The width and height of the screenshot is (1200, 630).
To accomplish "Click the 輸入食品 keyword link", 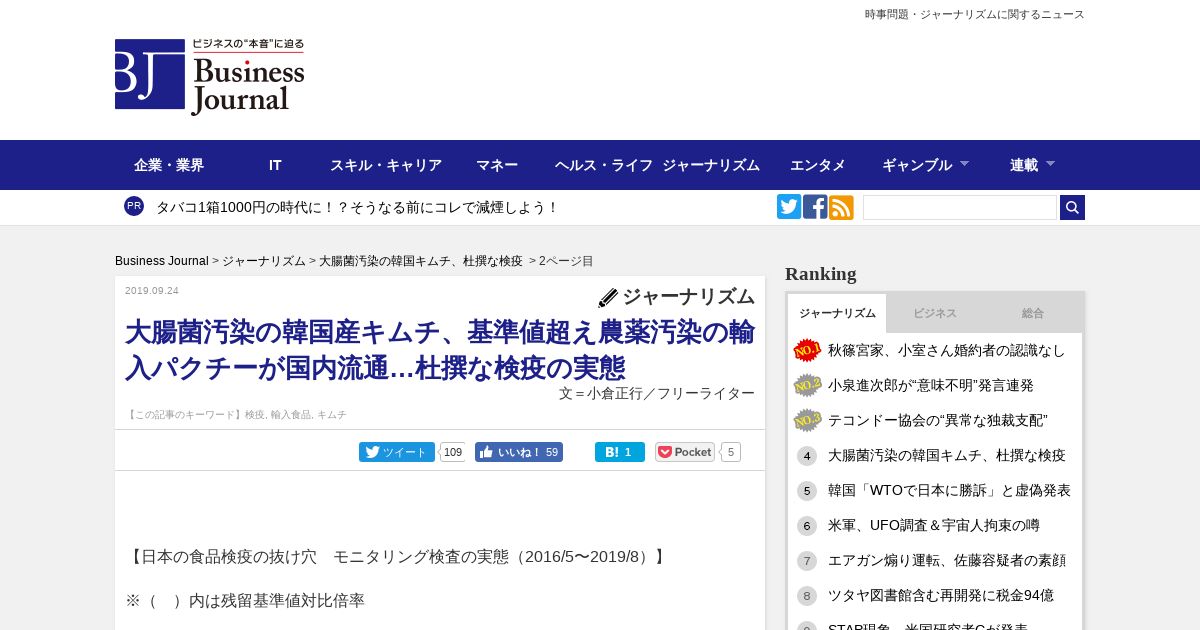I will coord(291,414).
